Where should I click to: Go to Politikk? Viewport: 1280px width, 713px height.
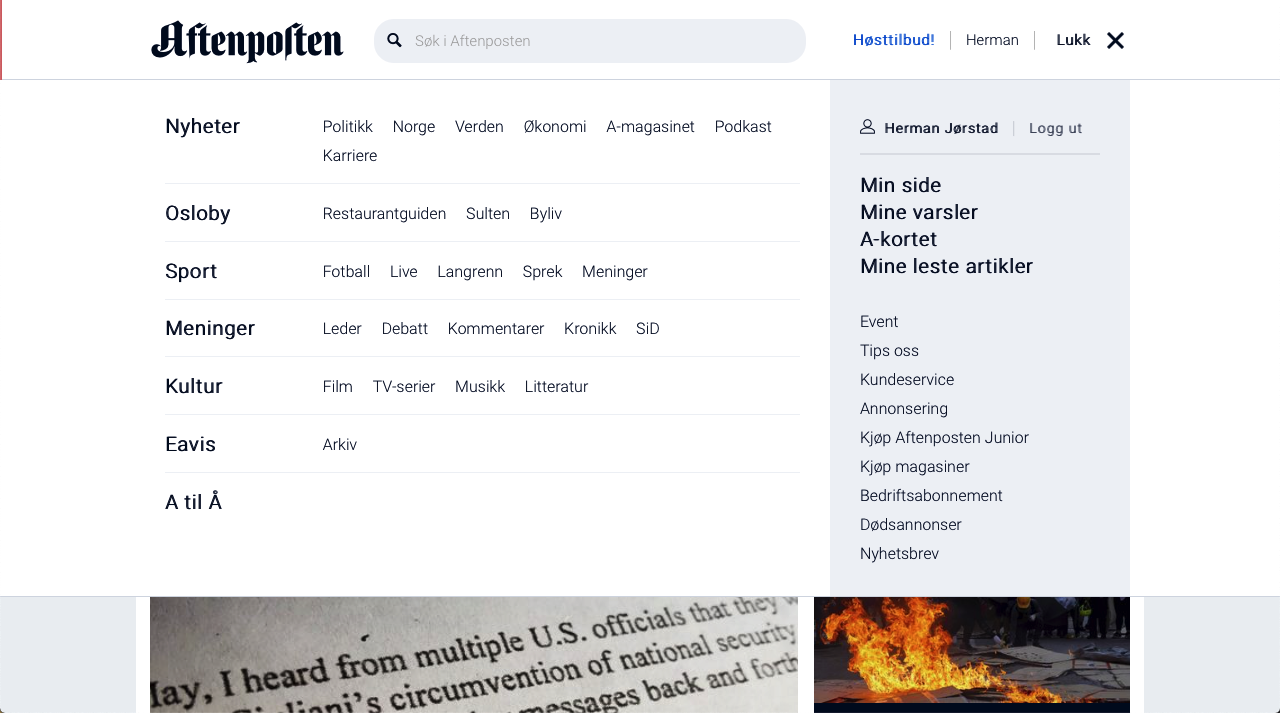pyautogui.click(x=348, y=127)
